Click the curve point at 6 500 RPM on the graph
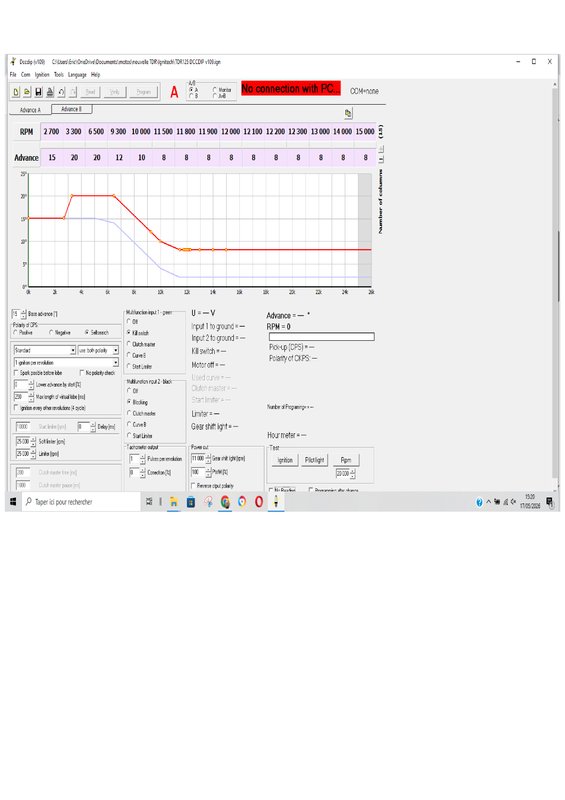This screenshot has width=565, height=800. click(x=114, y=195)
